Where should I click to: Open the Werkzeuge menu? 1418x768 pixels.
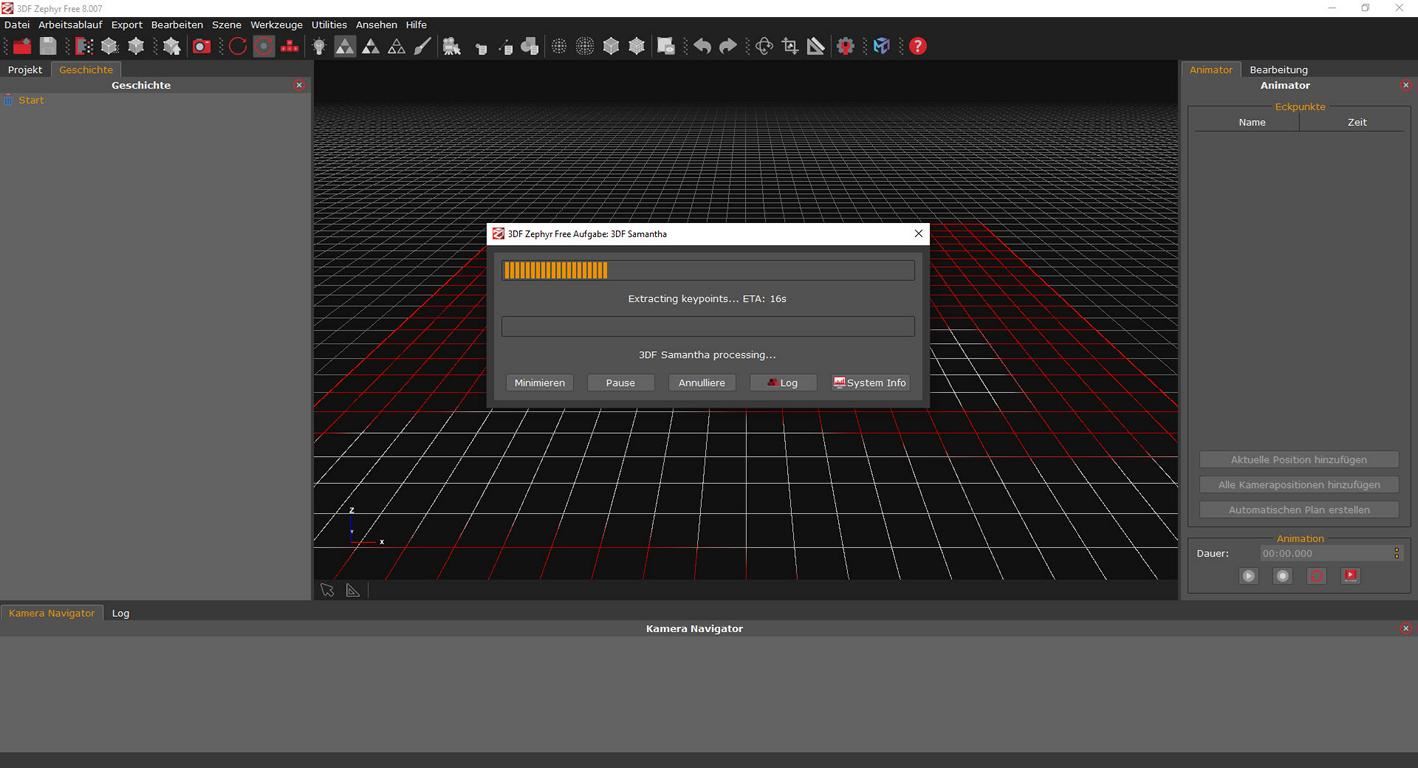pyautogui.click(x=276, y=25)
